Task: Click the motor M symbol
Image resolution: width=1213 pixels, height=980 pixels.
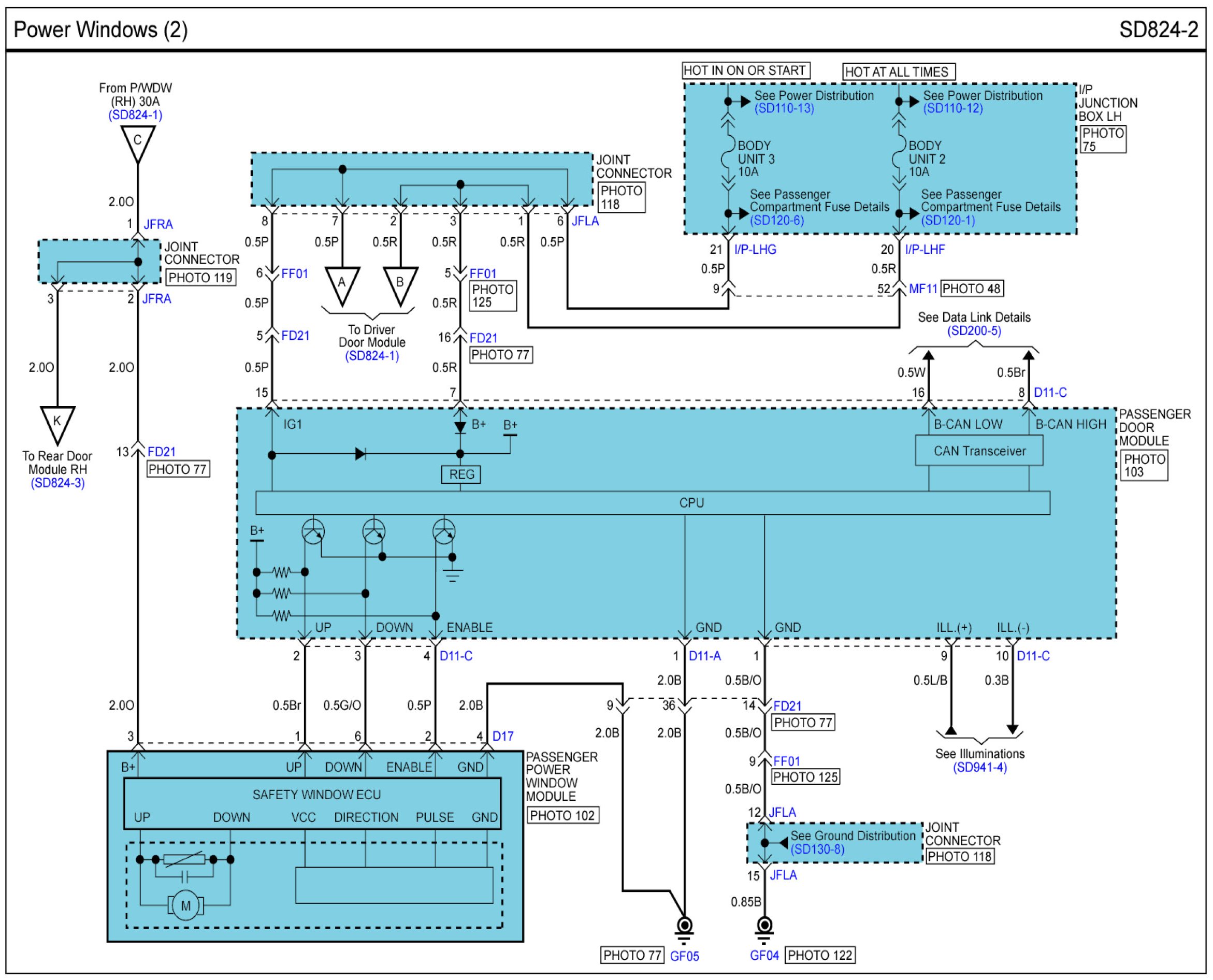Action: (185, 906)
